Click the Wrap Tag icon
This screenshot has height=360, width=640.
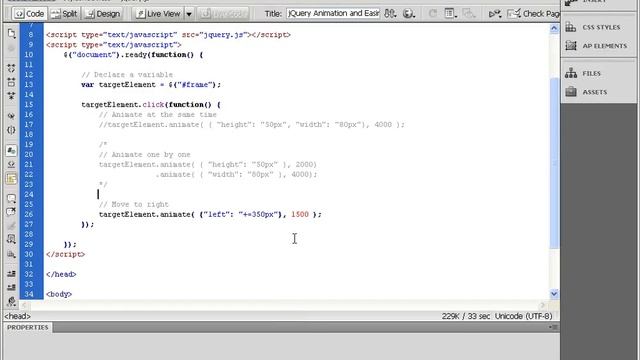coord(11,226)
